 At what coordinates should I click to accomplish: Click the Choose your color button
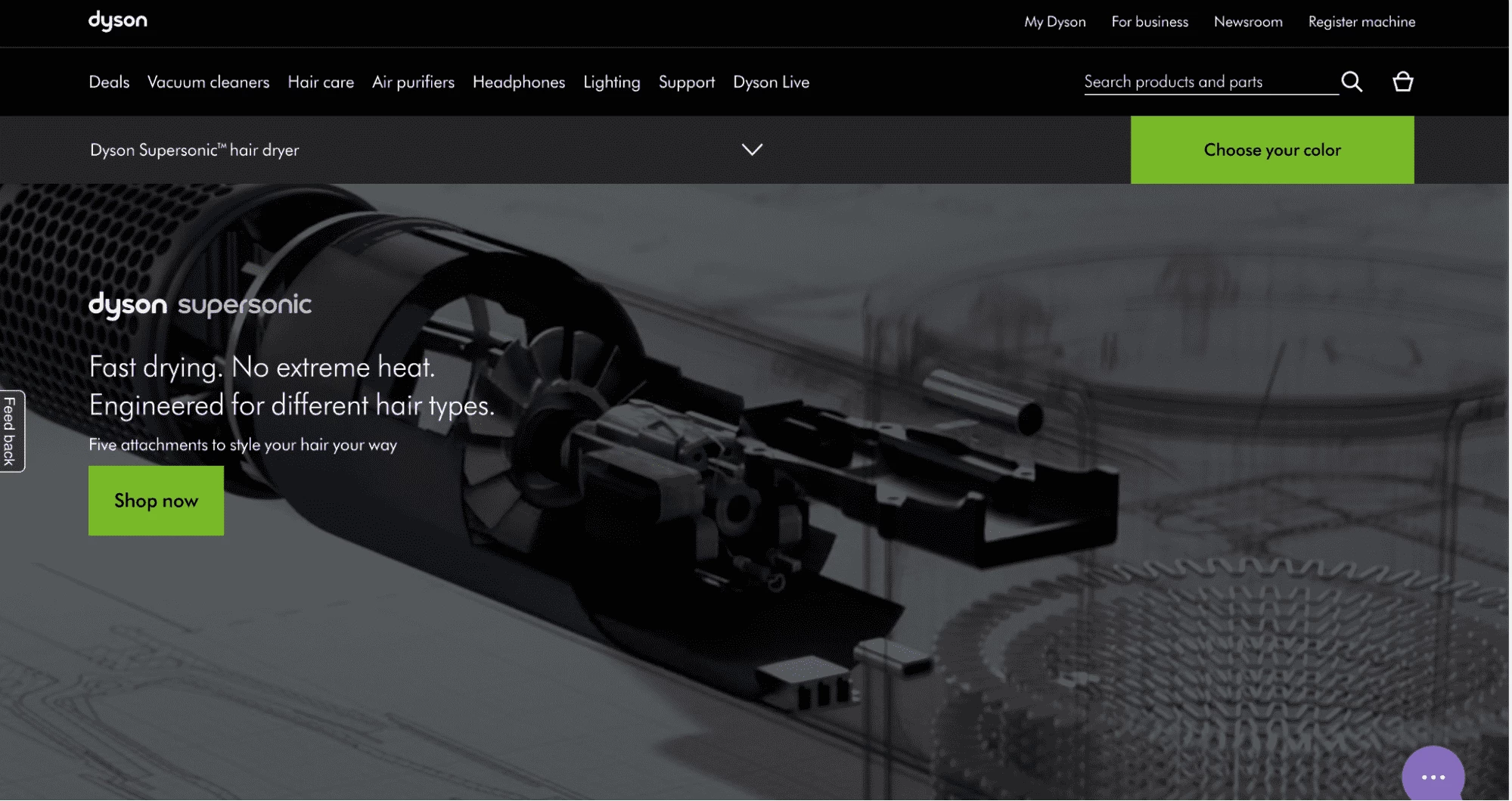pyautogui.click(x=1272, y=150)
